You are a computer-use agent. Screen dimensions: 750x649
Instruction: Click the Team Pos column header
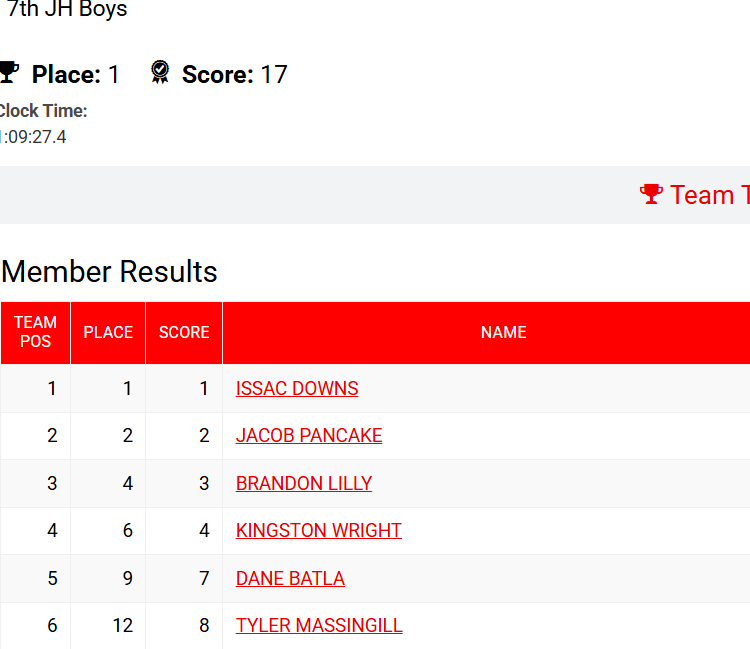(36, 332)
